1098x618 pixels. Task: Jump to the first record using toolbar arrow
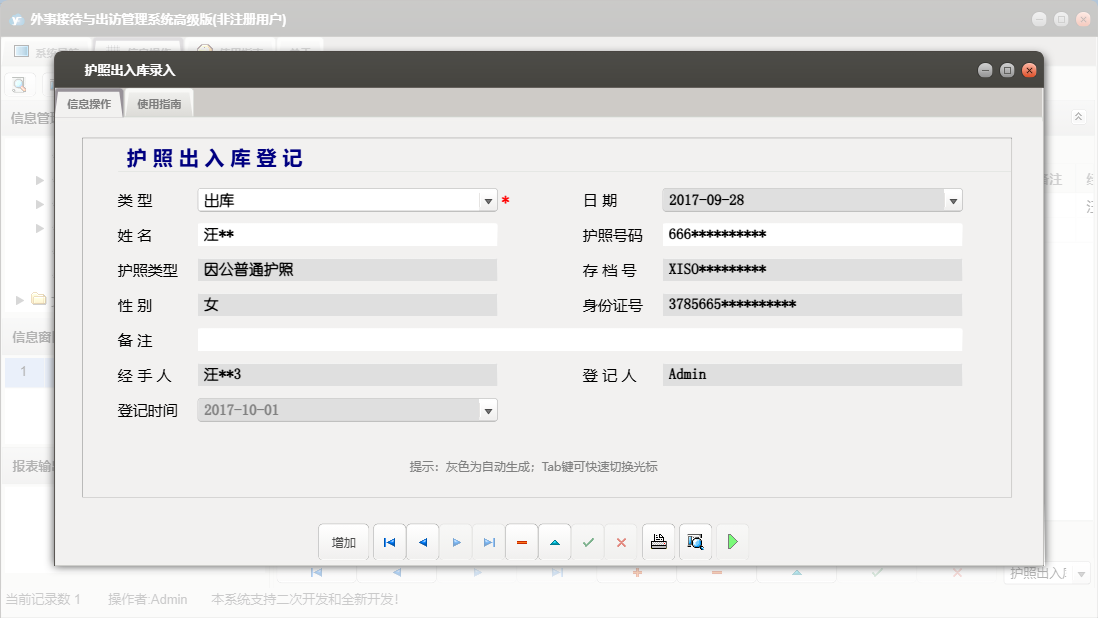click(389, 541)
